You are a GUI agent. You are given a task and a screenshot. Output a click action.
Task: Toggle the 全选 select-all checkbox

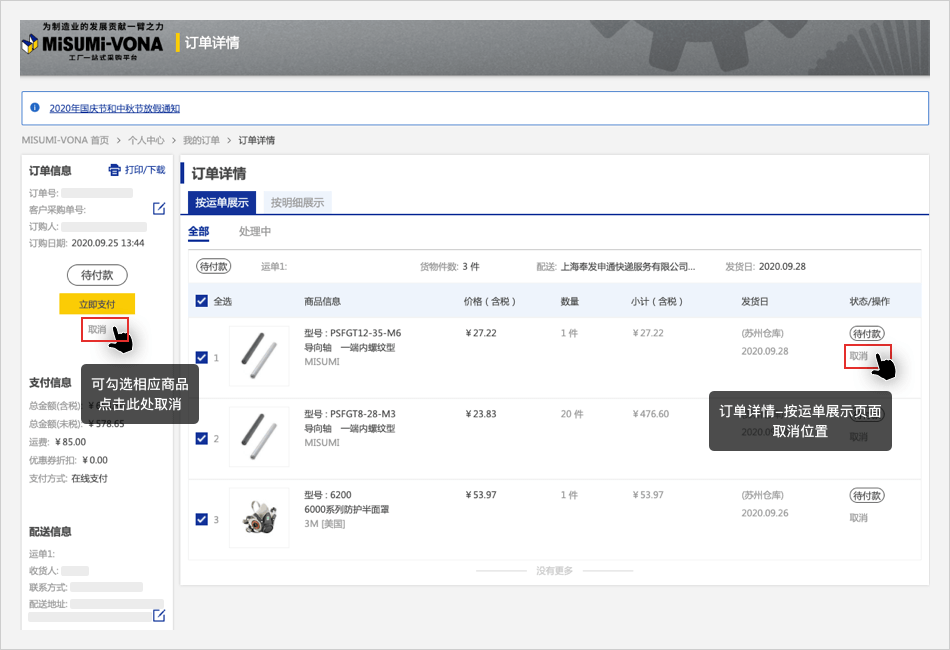202,301
